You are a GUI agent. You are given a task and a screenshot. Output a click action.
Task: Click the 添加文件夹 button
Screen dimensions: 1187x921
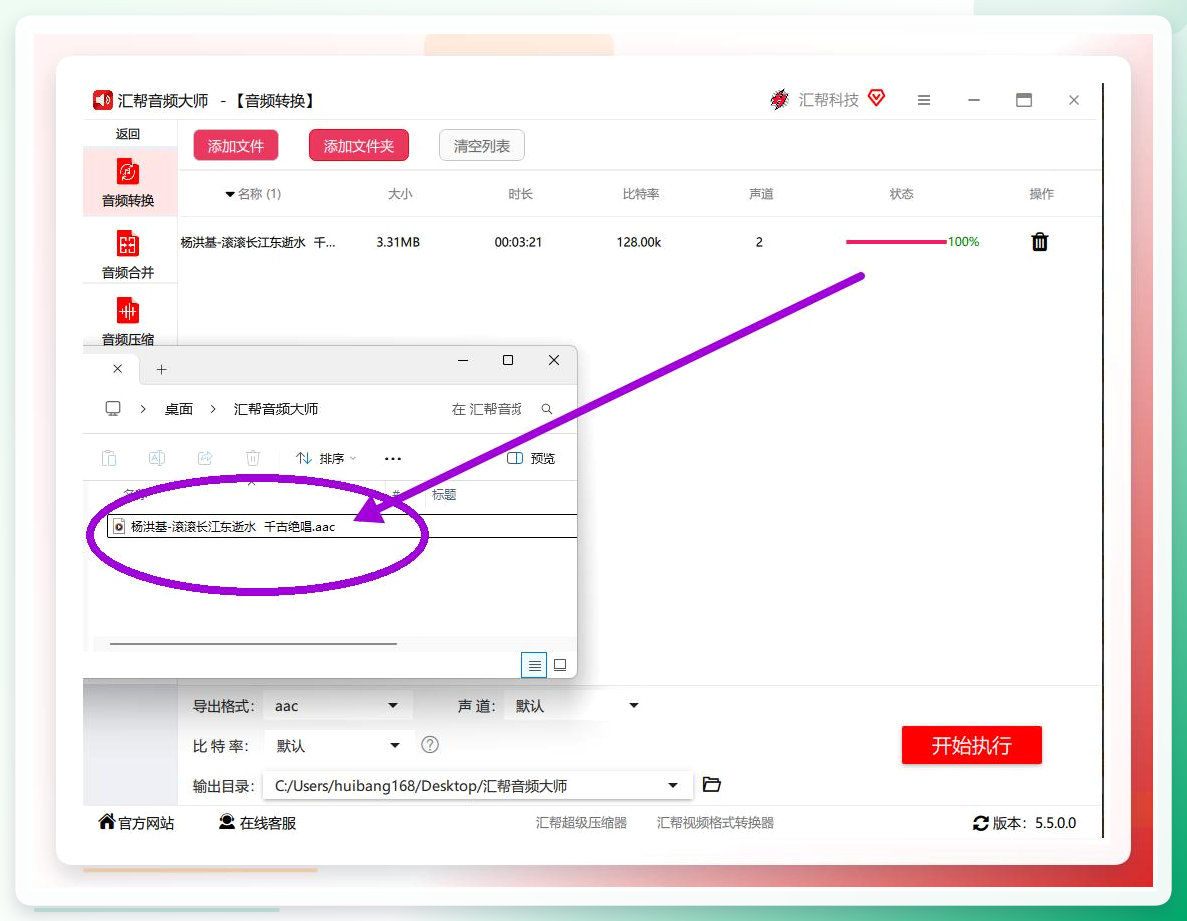(x=359, y=145)
